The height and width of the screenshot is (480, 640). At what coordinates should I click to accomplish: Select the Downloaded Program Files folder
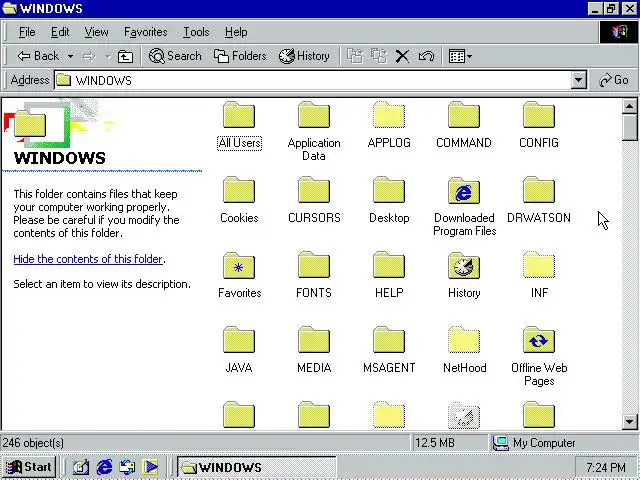coord(464,206)
